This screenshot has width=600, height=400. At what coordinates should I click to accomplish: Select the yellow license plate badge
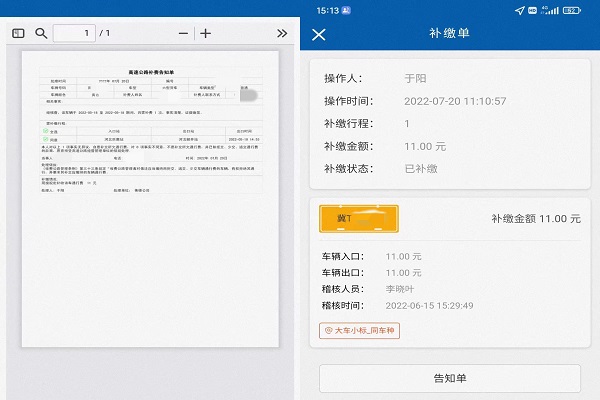click(x=358, y=218)
